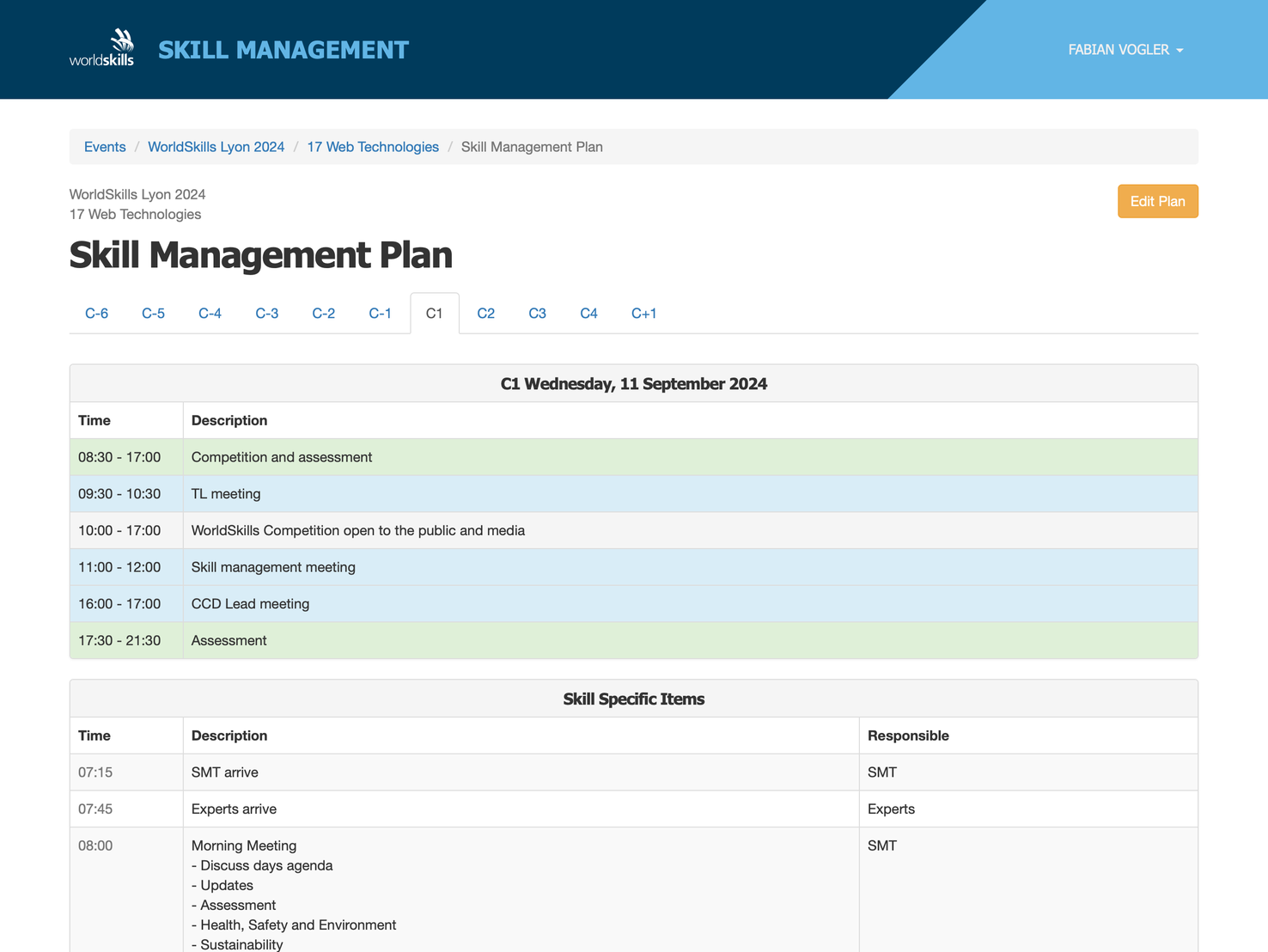Click the 'SMT arrive' description cell
The image size is (1268, 952).
[521, 772]
